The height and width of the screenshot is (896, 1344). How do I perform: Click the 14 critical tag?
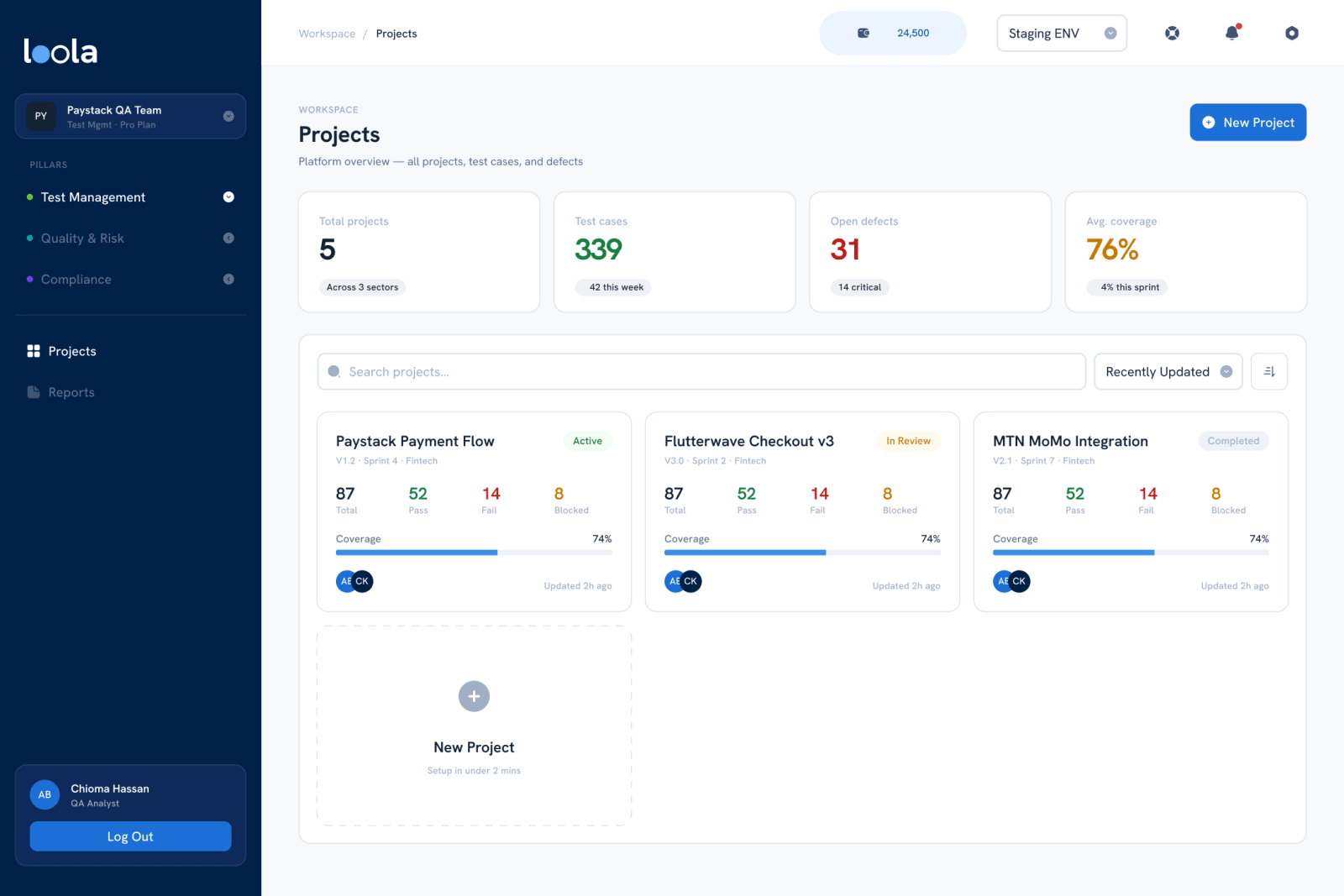tap(859, 287)
